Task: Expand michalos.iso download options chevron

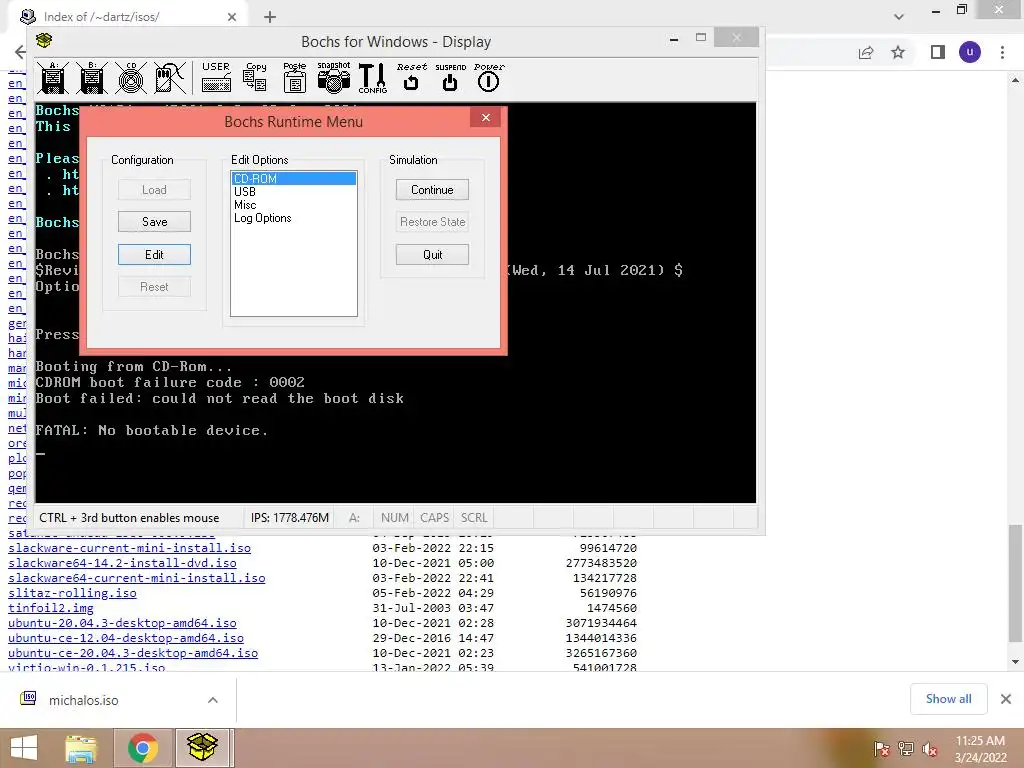Action: [213, 700]
